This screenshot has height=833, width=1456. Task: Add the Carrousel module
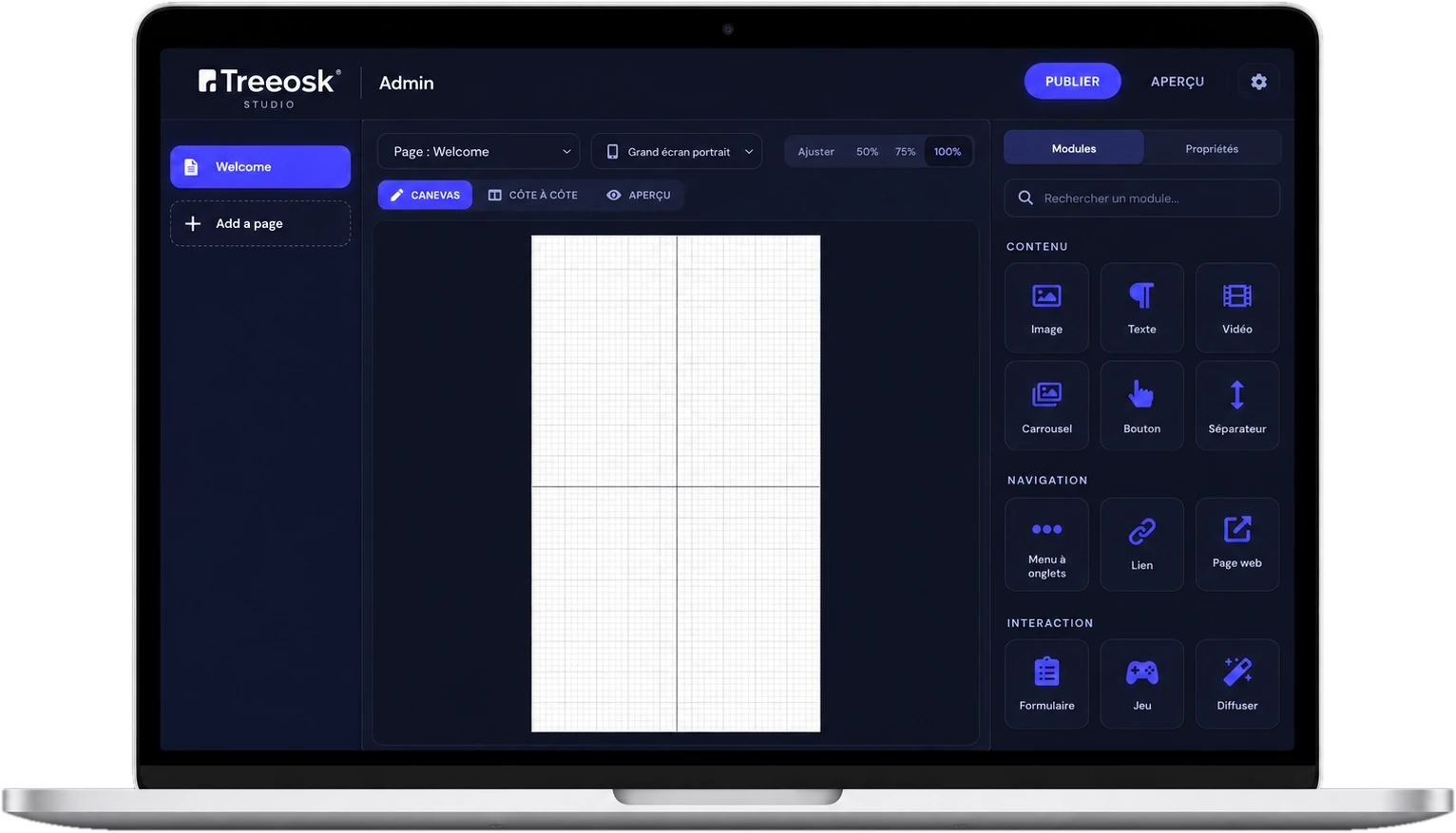click(x=1046, y=406)
